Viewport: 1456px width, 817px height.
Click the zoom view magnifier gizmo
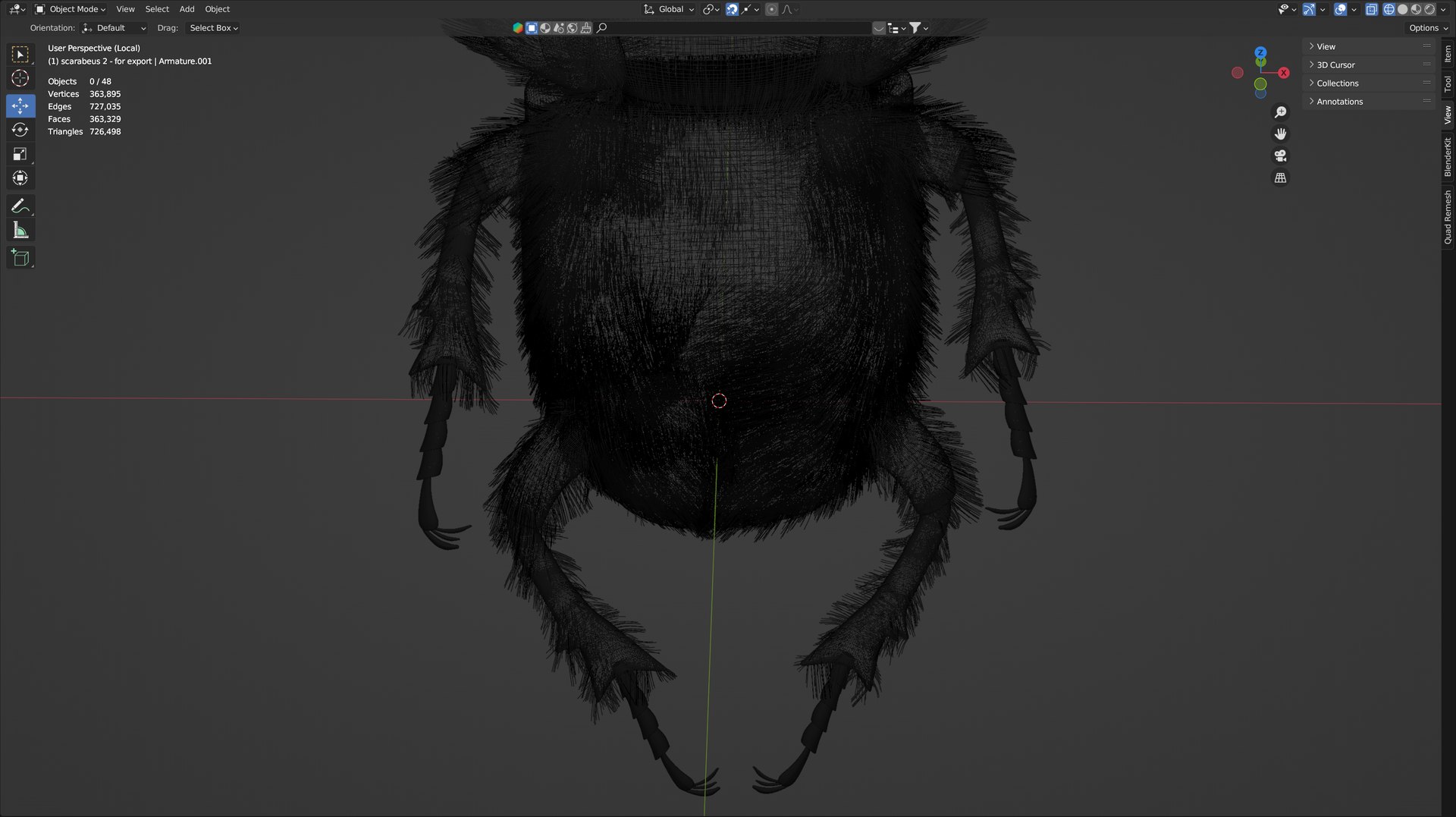(1280, 112)
